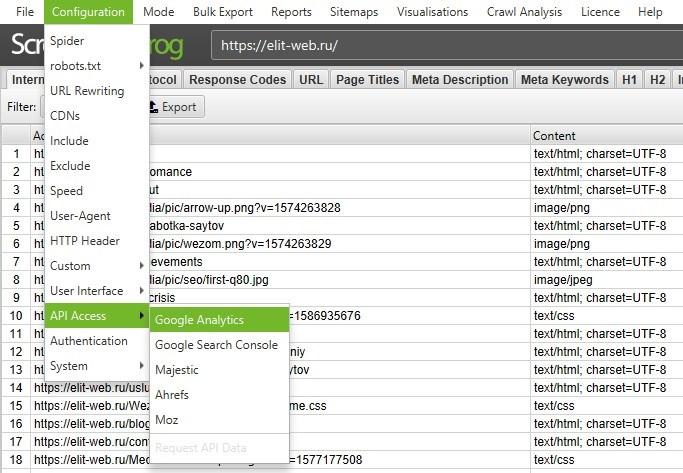Open Authentication configuration
This screenshot has height=473, width=683.
click(97, 341)
